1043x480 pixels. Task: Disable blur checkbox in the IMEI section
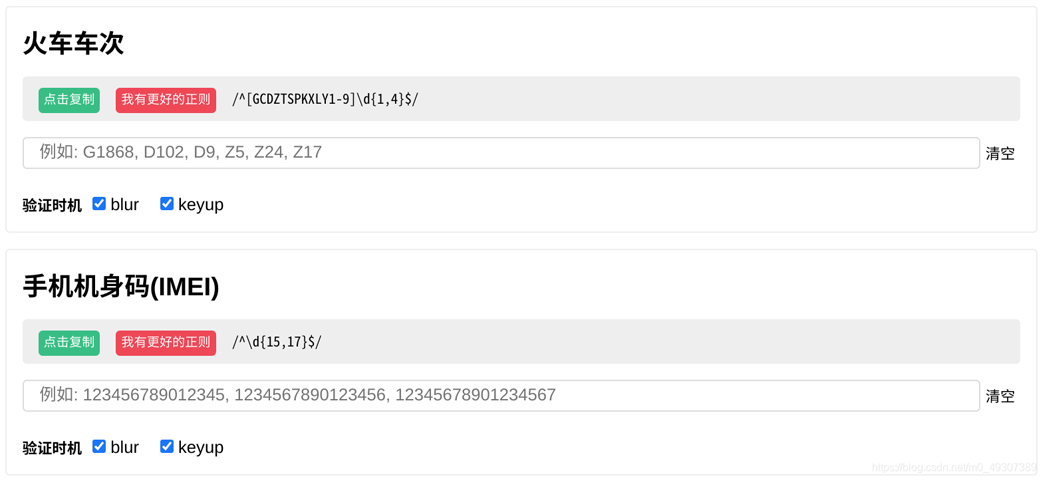pos(99,447)
